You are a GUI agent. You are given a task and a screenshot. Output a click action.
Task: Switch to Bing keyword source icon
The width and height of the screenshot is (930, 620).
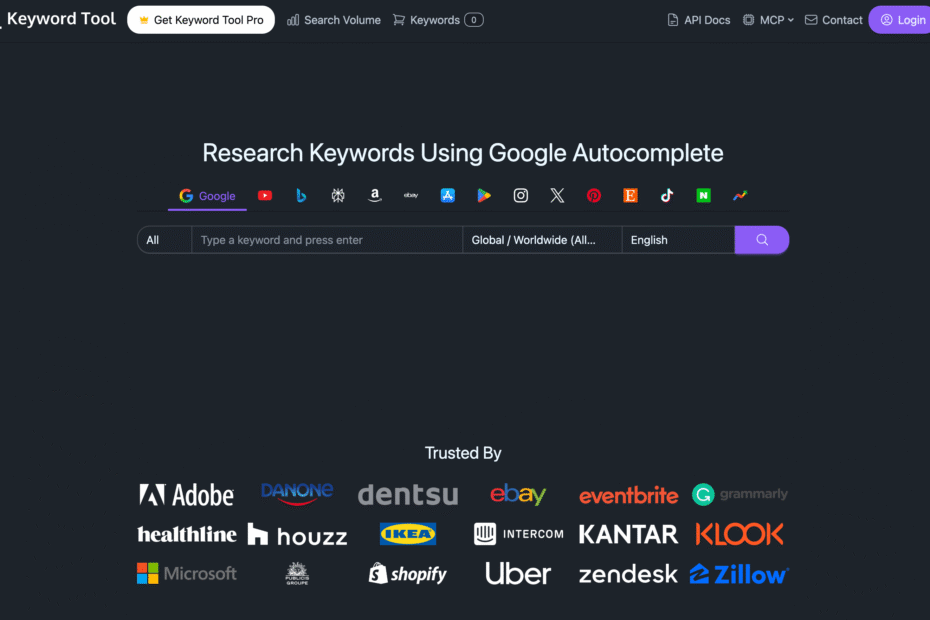(301, 195)
